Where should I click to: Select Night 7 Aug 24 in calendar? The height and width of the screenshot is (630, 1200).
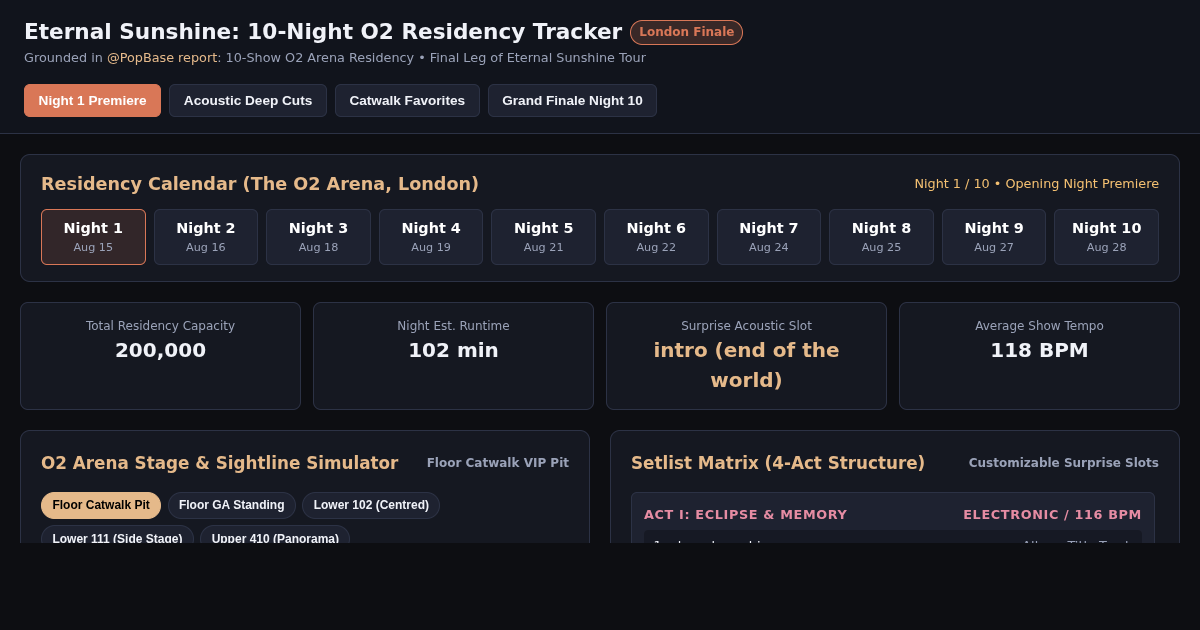coord(769,237)
